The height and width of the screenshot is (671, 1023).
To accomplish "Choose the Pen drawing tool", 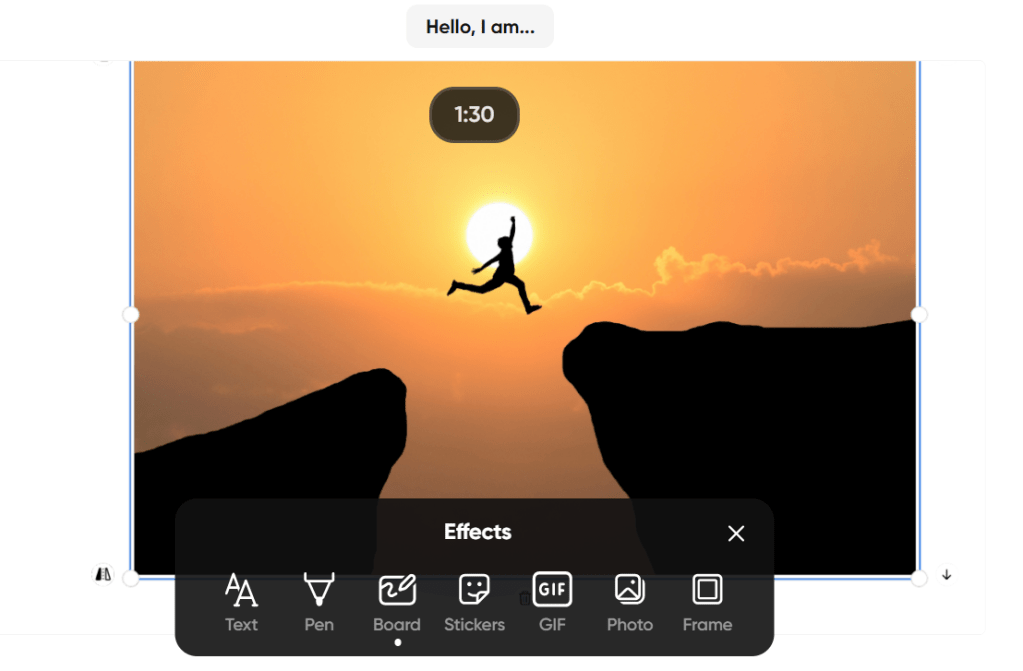I will [318, 603].
